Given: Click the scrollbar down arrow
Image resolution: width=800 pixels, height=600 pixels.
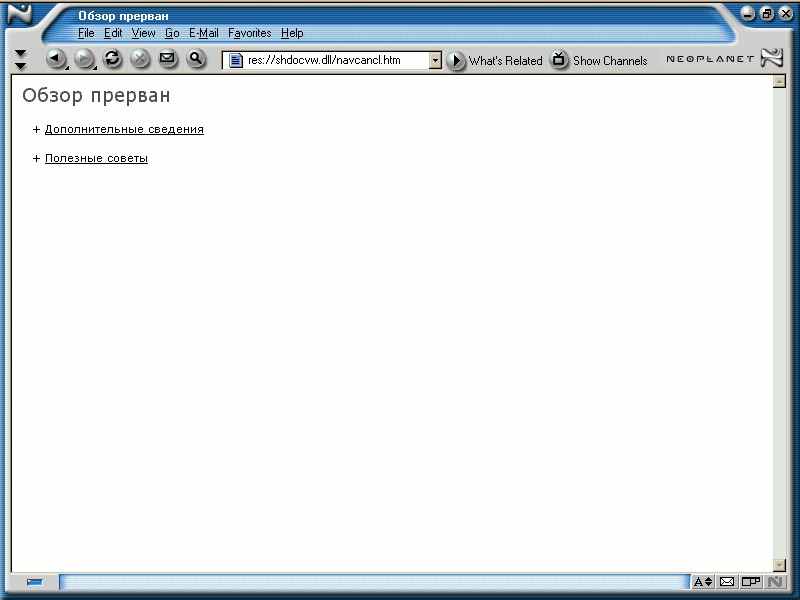Looking at the screenshot, I should [779, 565].
